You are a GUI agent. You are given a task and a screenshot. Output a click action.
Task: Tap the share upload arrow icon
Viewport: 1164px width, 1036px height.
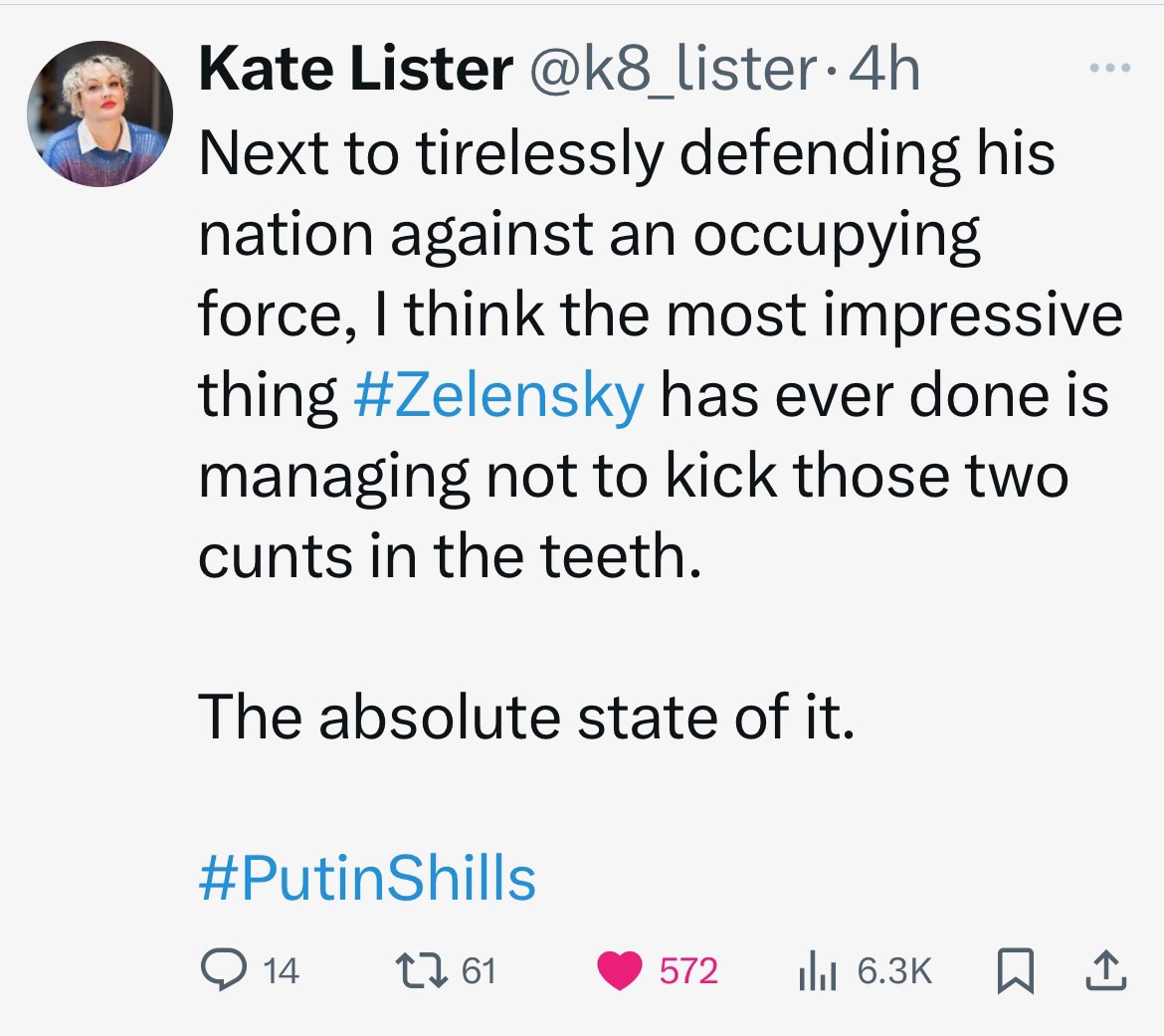point(1107,970)
